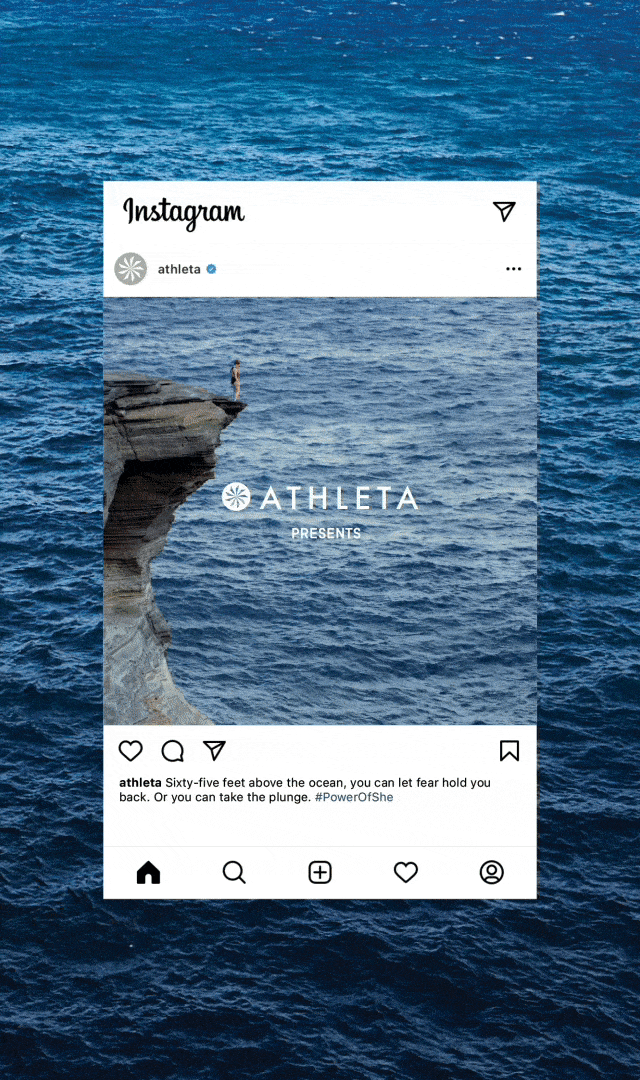Click diver standing on cliff edge
Image resolution: width=640 pixels, height=1080 pixels.
click(236, 380)
